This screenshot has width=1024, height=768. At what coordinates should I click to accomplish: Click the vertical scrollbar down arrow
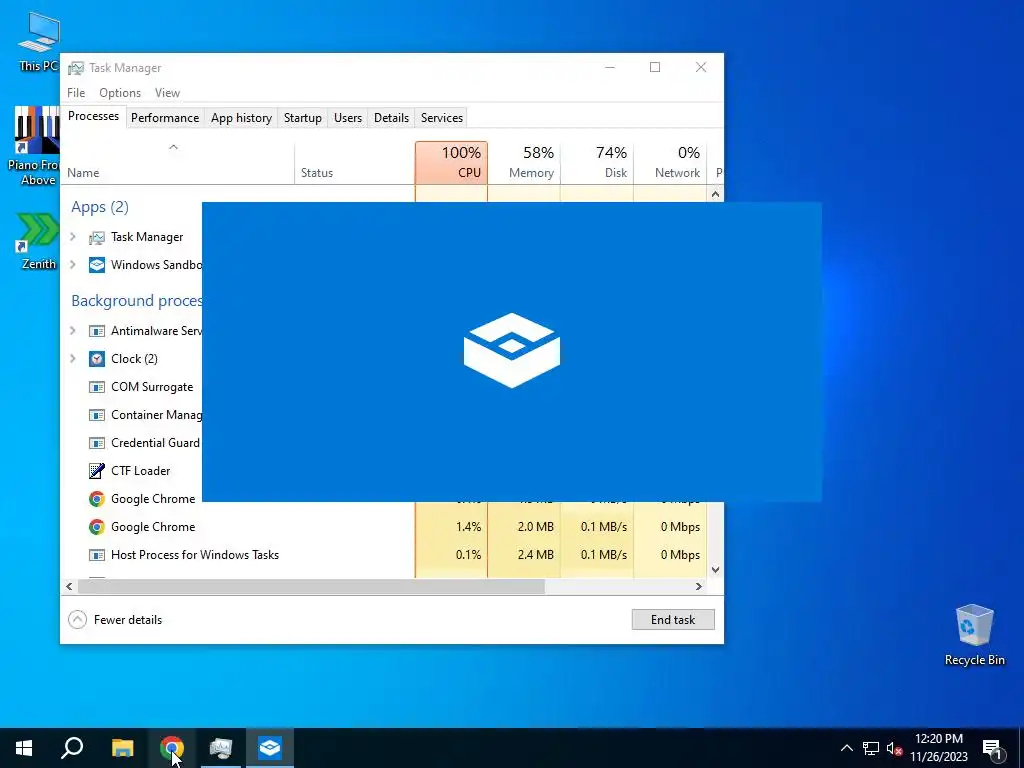point(715,569)
